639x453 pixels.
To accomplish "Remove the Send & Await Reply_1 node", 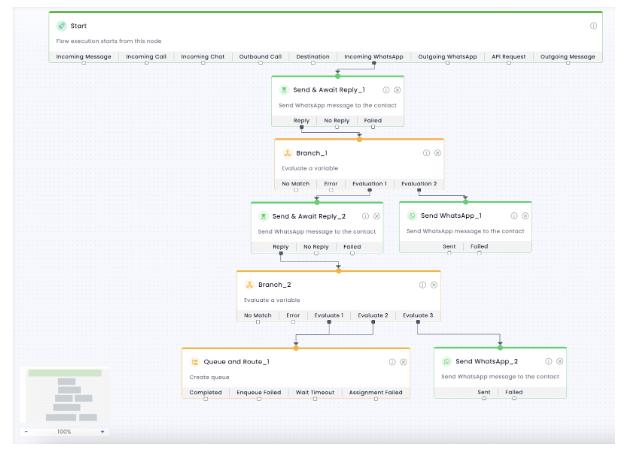I will coord(397,90).
